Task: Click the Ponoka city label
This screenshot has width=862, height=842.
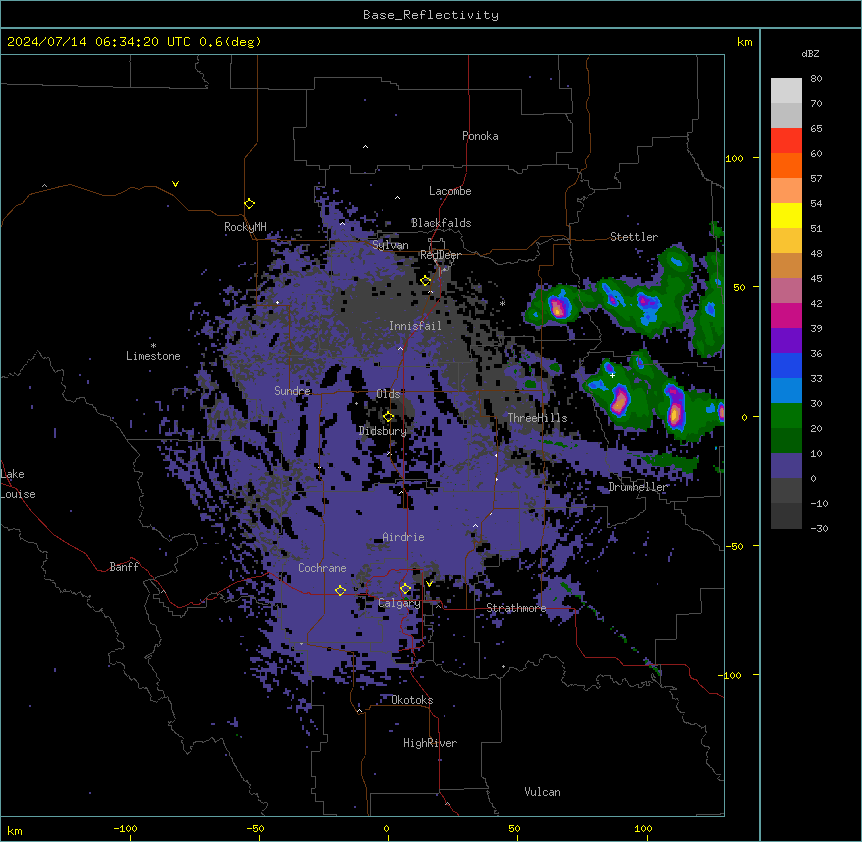Action: pyautogui.click(x=480, y=136)
